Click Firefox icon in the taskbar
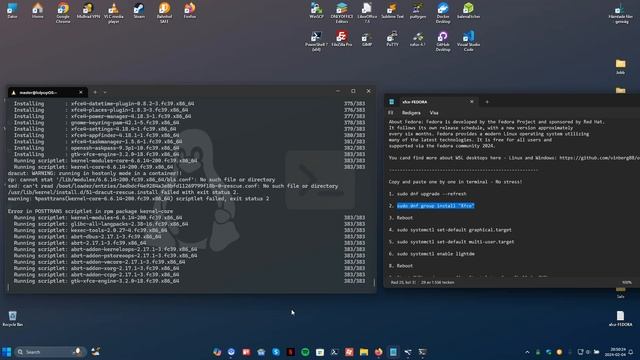640x360 pixels. 378,352
